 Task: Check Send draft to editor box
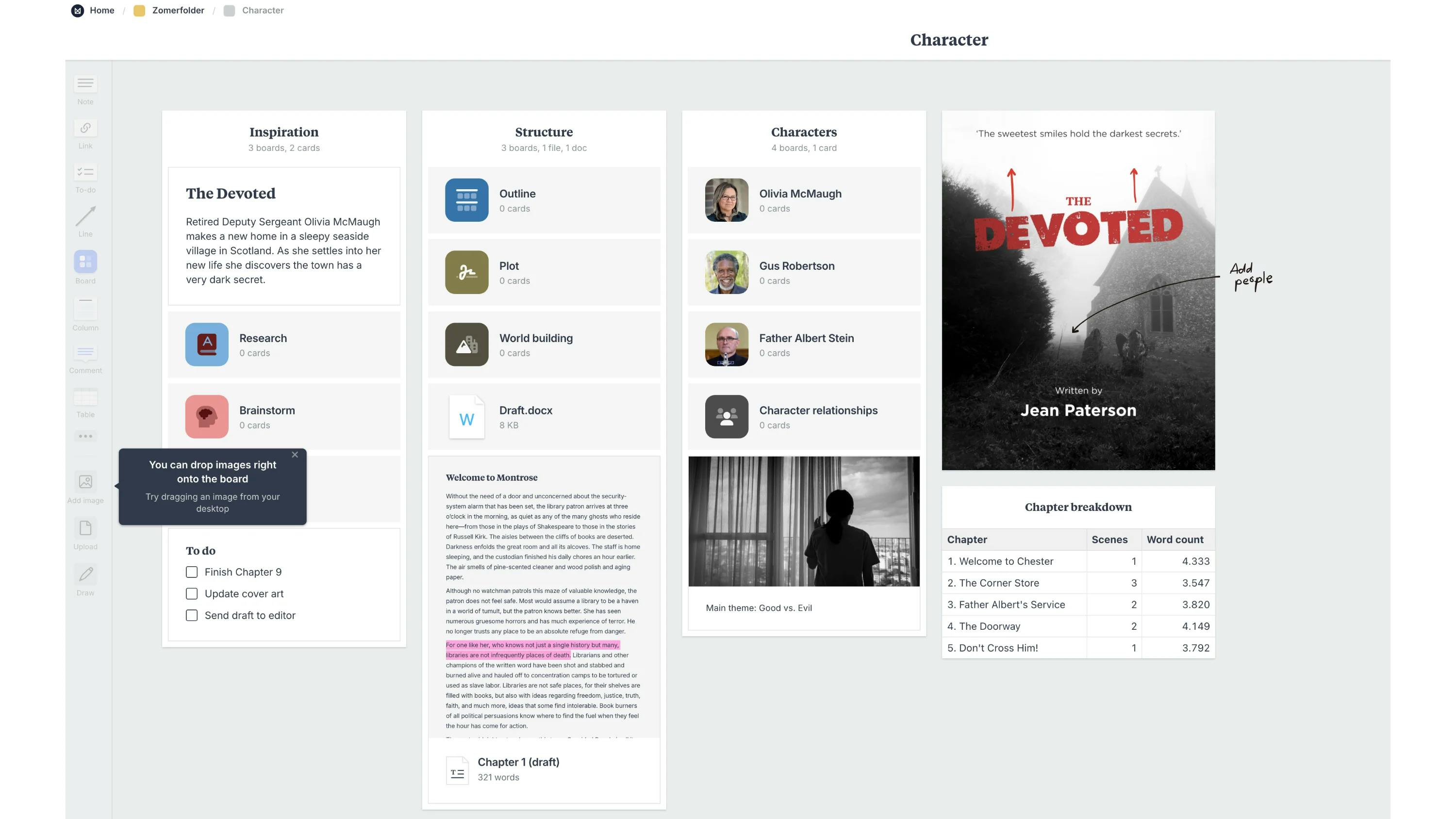point(192,616)
